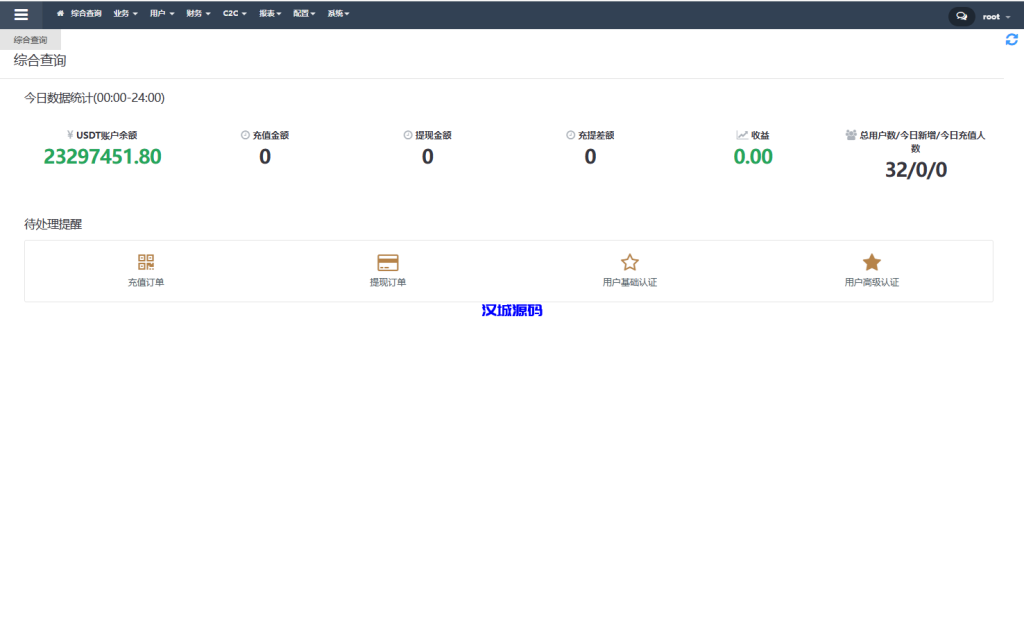Click the 用户基础认证 outline star icon
Screen dimensions: 1024x633
(630, 262)
